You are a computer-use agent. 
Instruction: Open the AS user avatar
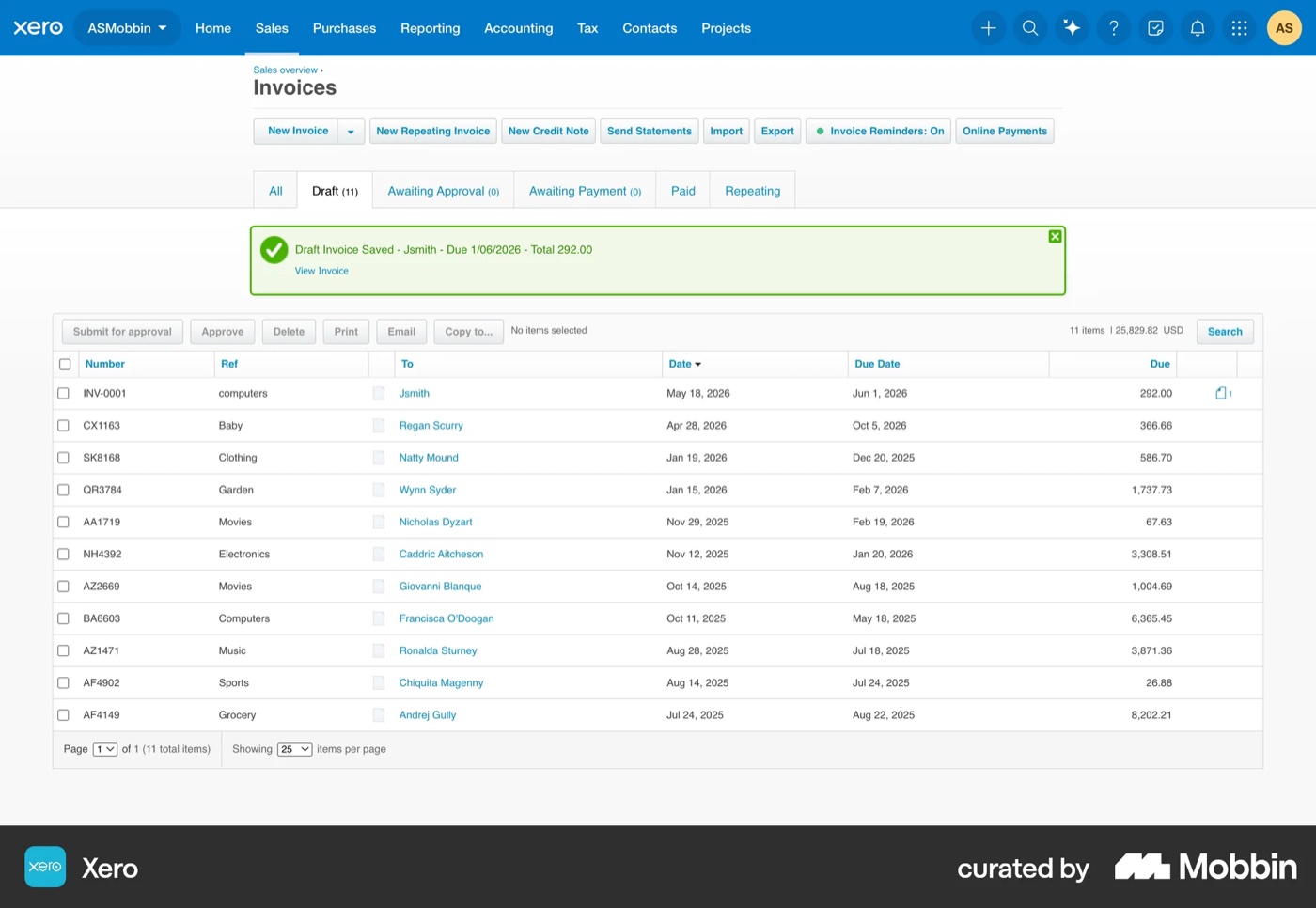click(1284, 28)
